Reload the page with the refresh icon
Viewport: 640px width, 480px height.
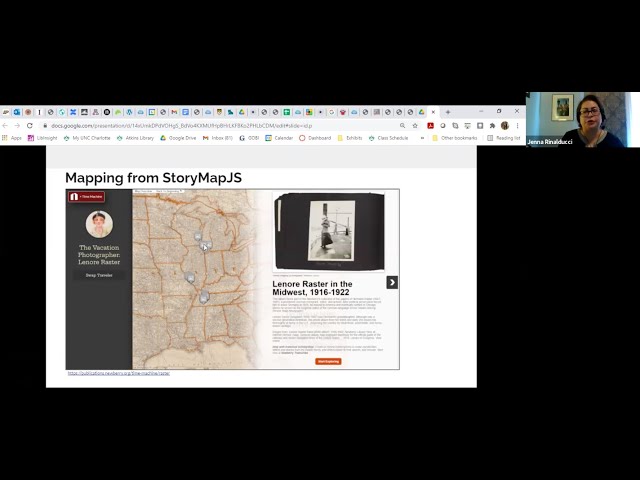point(30,126)
